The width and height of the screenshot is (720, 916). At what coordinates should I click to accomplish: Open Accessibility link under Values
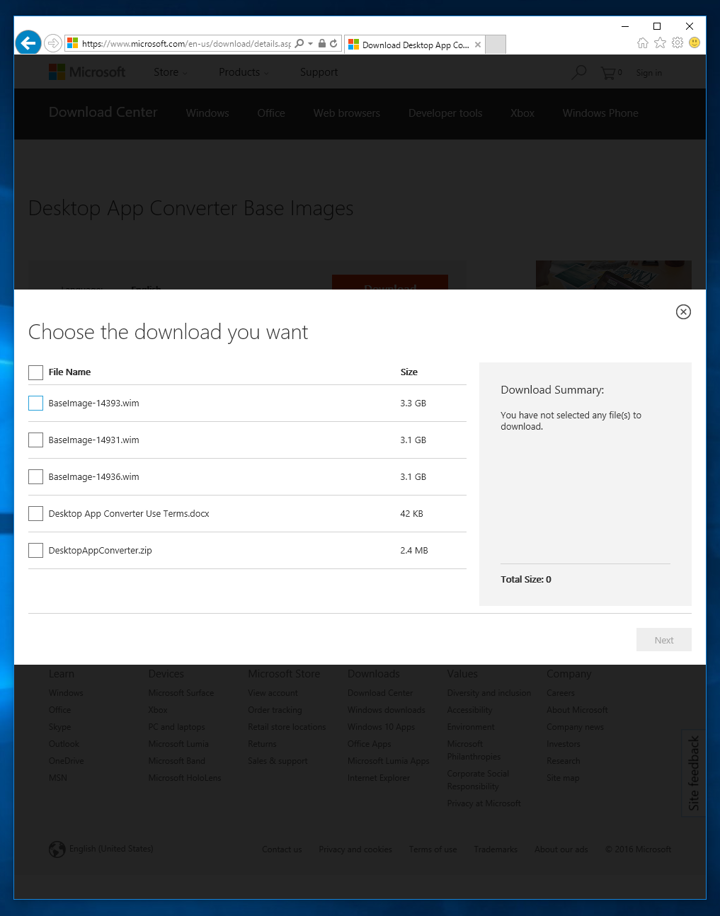pyautogui.click(x=469, y=710)
